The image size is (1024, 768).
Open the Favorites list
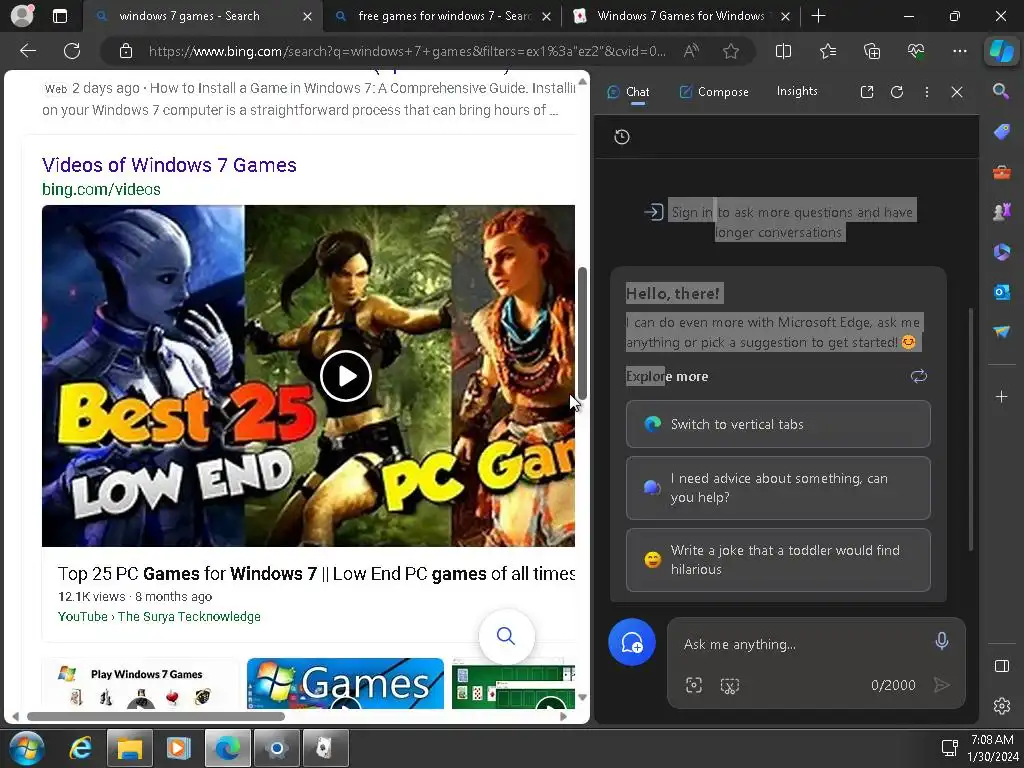pos(827,51)
